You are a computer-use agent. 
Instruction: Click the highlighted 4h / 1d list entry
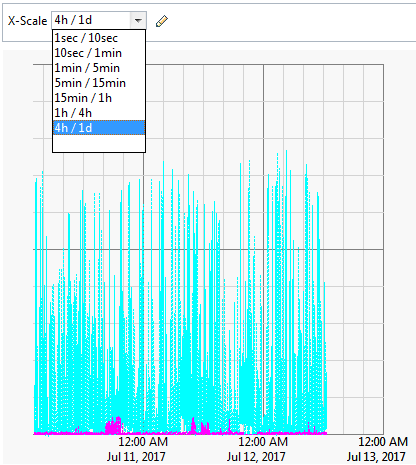[x=99, y=128]
